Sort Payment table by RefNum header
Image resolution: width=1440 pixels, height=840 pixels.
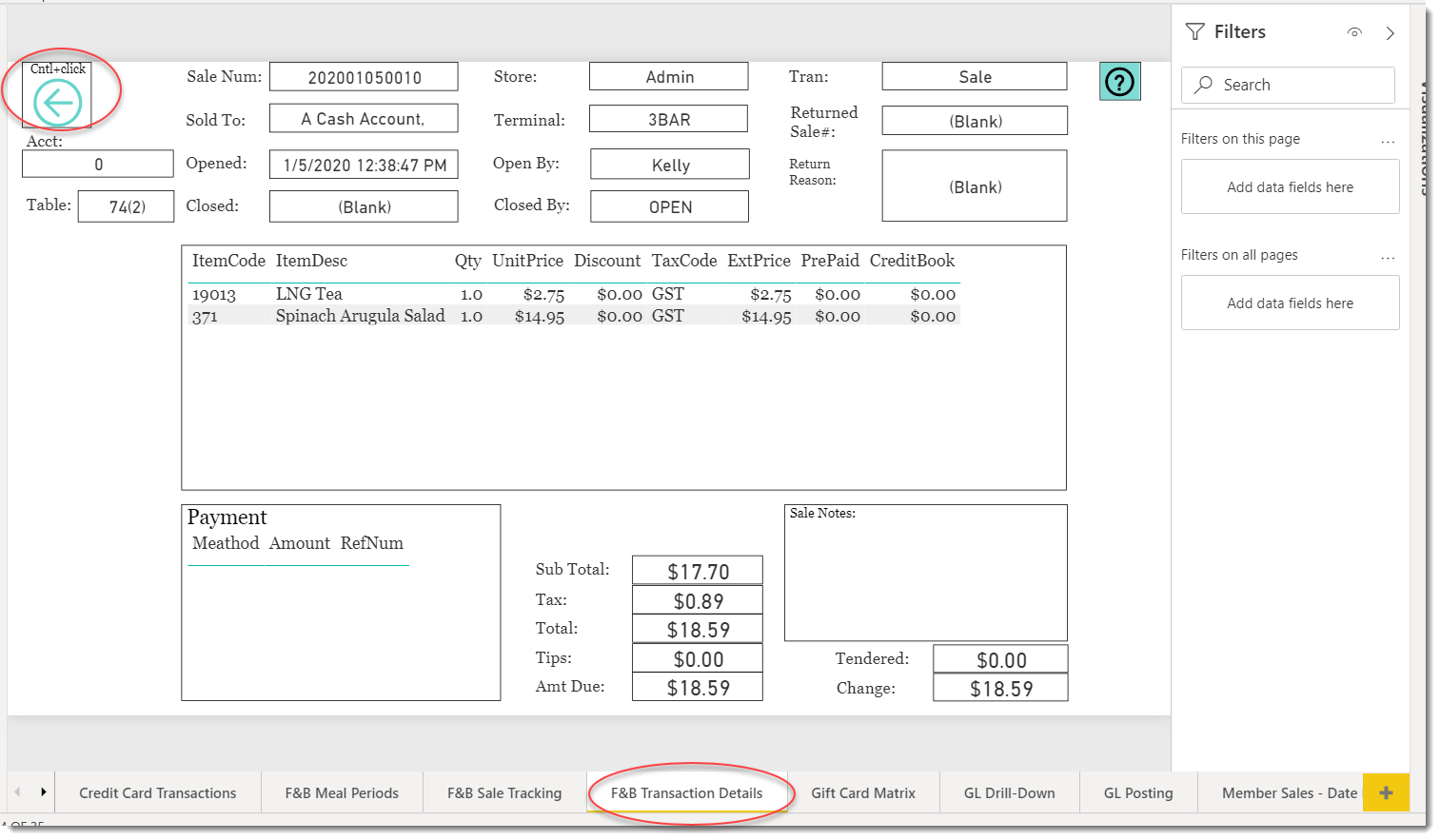coord(372,543)
